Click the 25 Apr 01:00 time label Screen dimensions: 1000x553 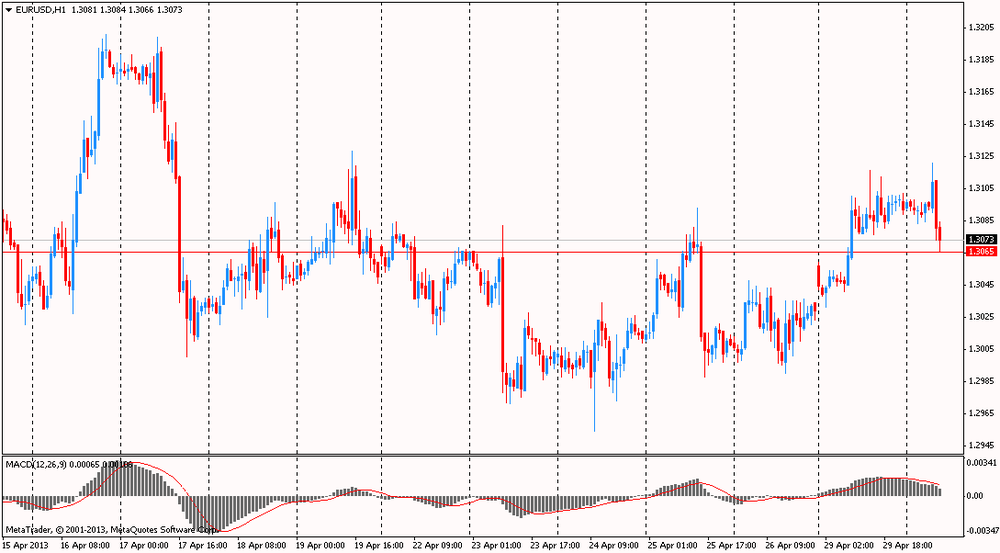(x=672, y=545)
